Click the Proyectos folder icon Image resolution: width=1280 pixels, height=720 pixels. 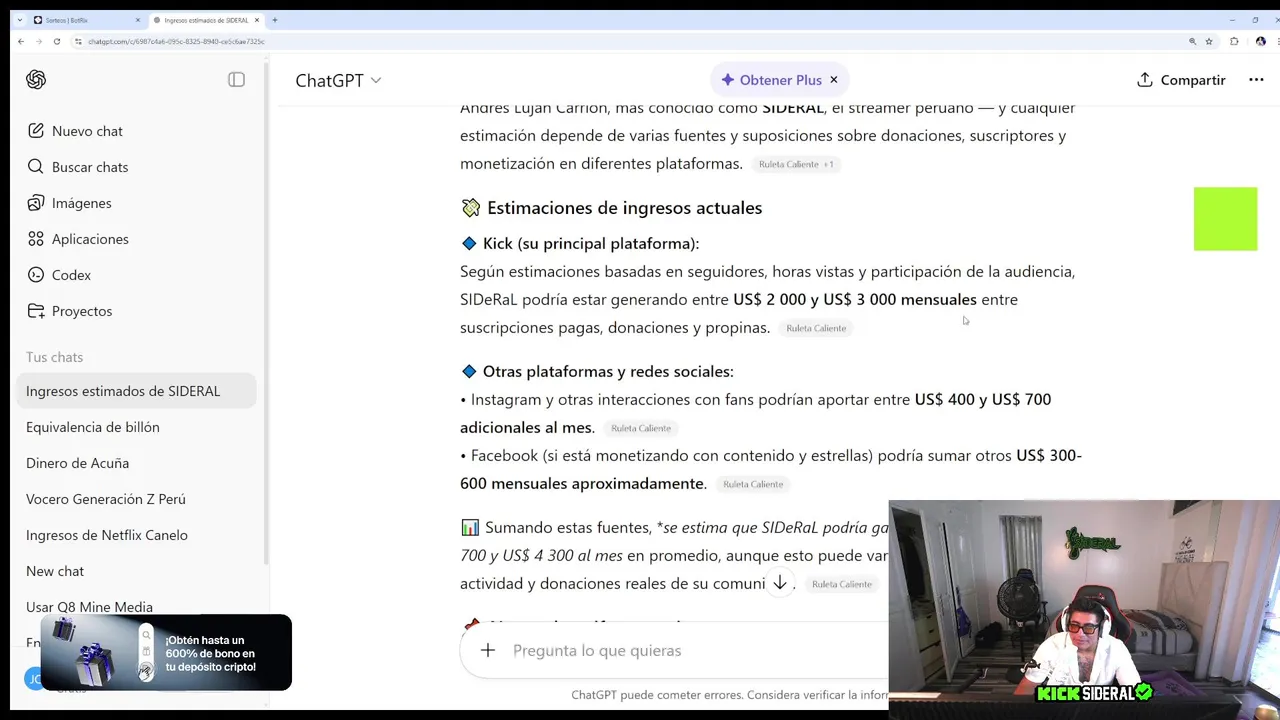[36, 311]
